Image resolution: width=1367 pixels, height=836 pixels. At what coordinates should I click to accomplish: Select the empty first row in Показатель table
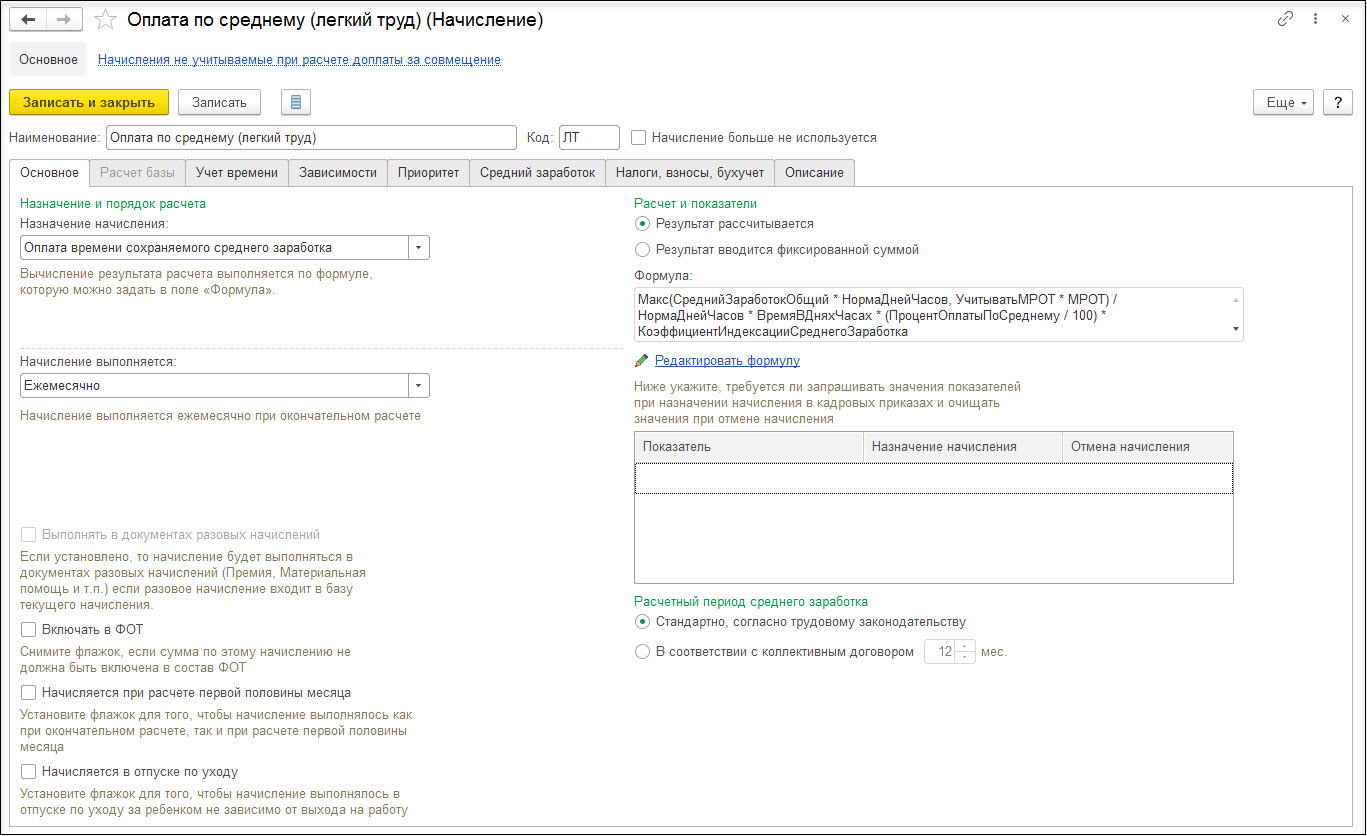(933, 478)
